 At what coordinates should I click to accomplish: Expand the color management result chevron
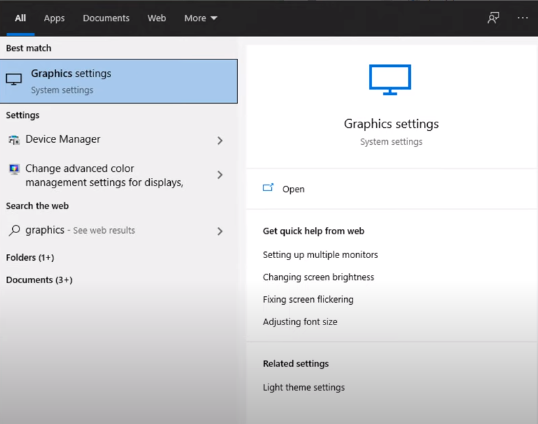pos(220,175)
